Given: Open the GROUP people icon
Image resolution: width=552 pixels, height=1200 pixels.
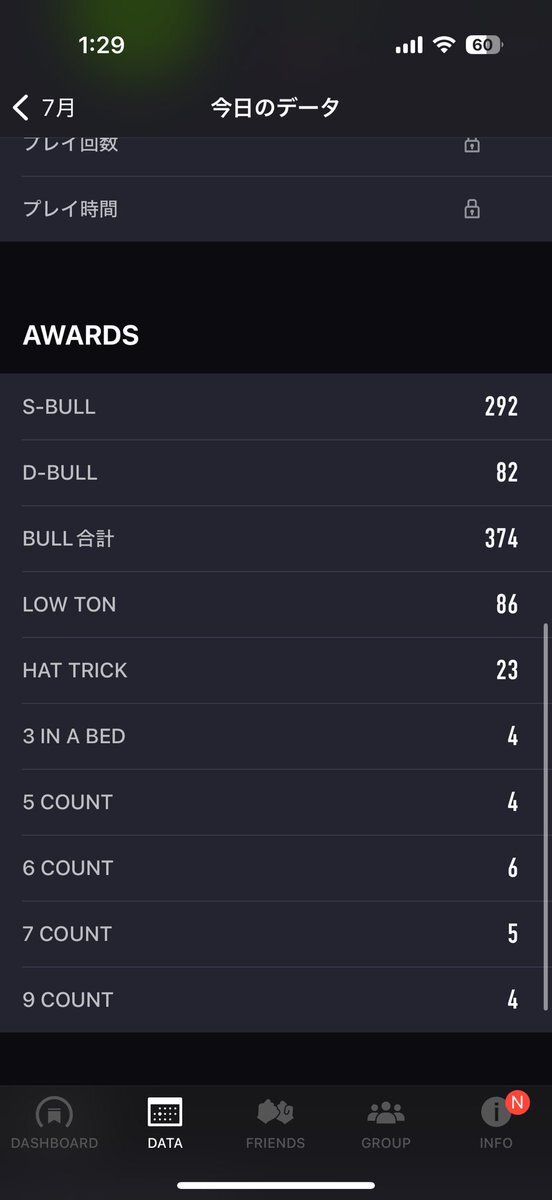Looking at the screenshot, I should pyautogui.click(x=385, y=1112).
